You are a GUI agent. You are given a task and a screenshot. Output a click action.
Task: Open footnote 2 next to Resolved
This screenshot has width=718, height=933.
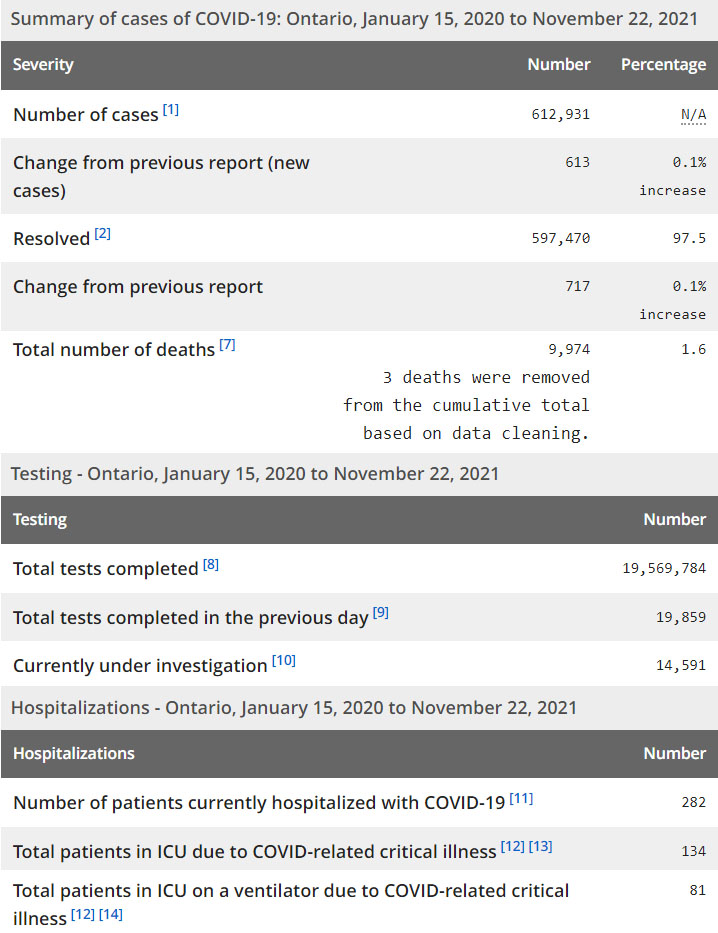pyautogui.click(x=102, y=234)
